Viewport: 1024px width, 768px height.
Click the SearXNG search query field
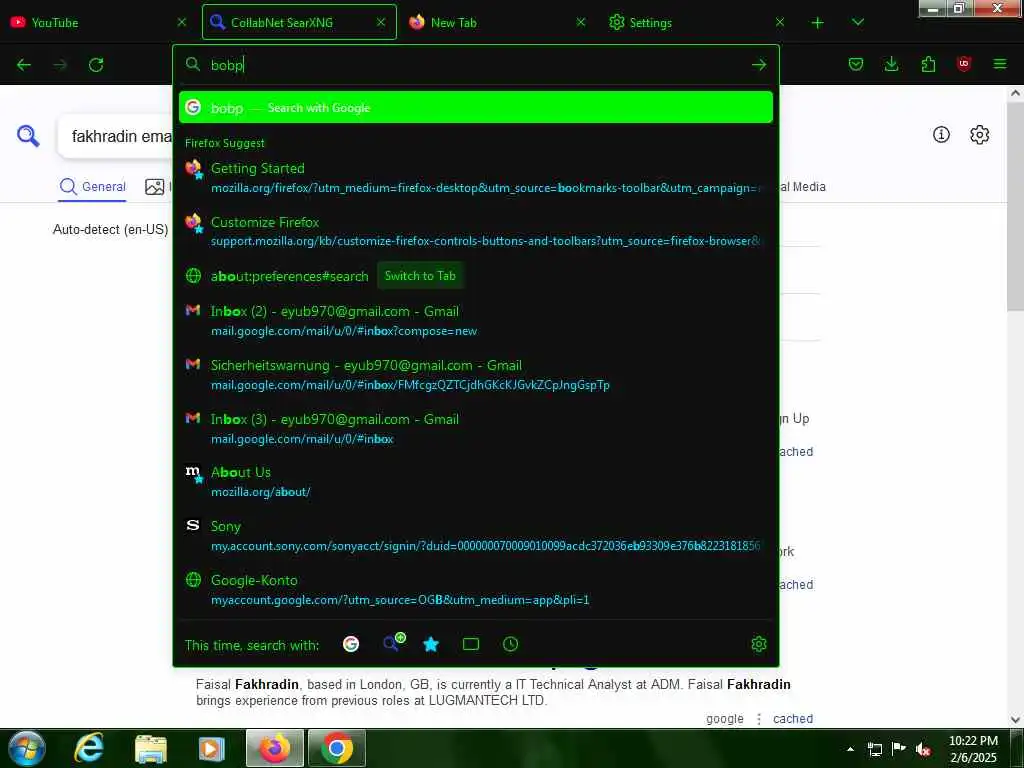pos(116,136)
